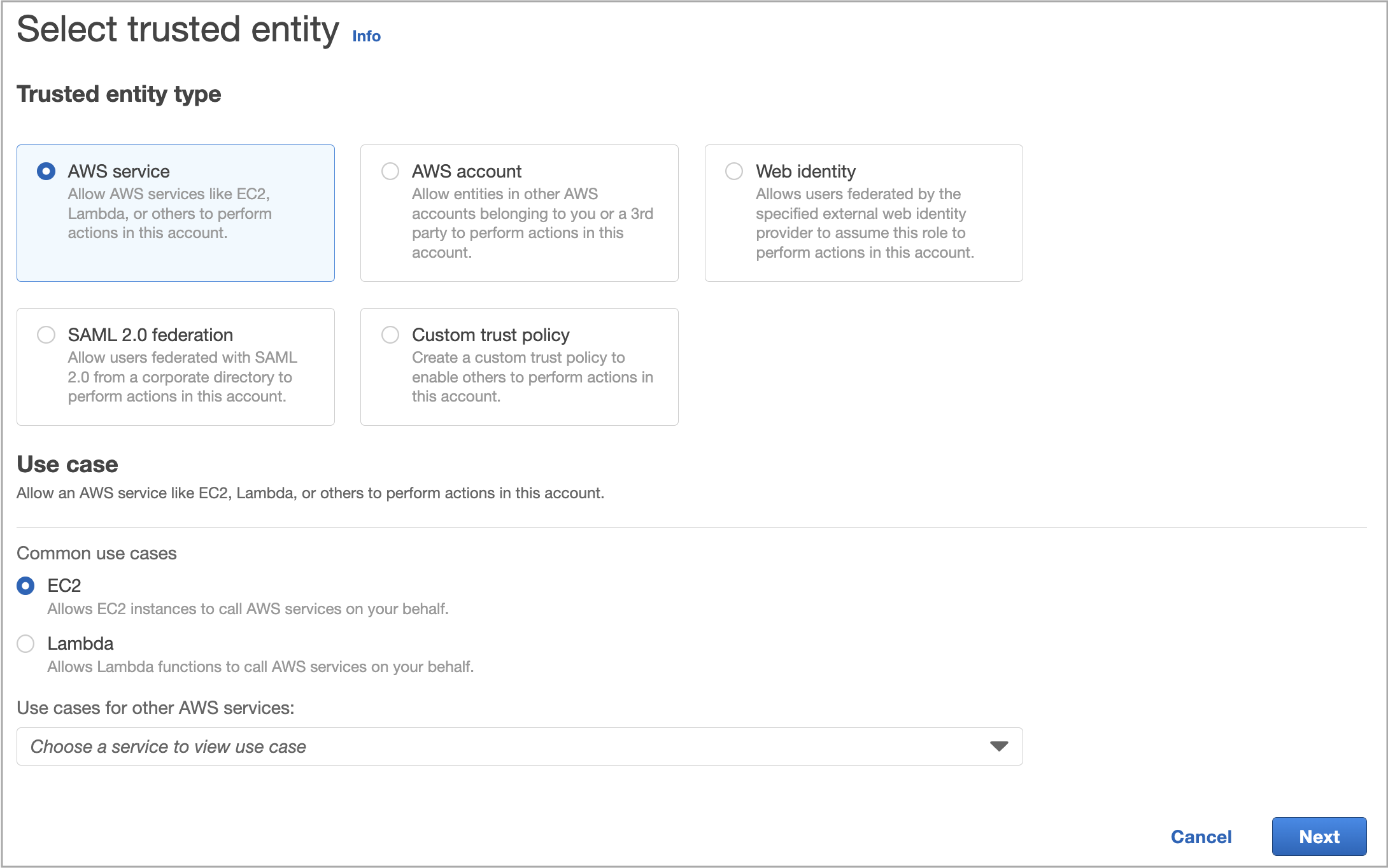Image resolution: width=1388 pixels, height=868 pixels.
Task: Keep AWS service selected by clicking its radio
Action: [x=45, y=171]
